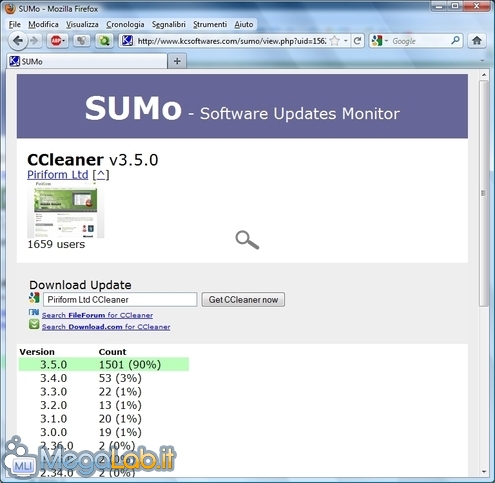Click the Version column header
The height and width of the screenshot is (483, 495).
37,352
